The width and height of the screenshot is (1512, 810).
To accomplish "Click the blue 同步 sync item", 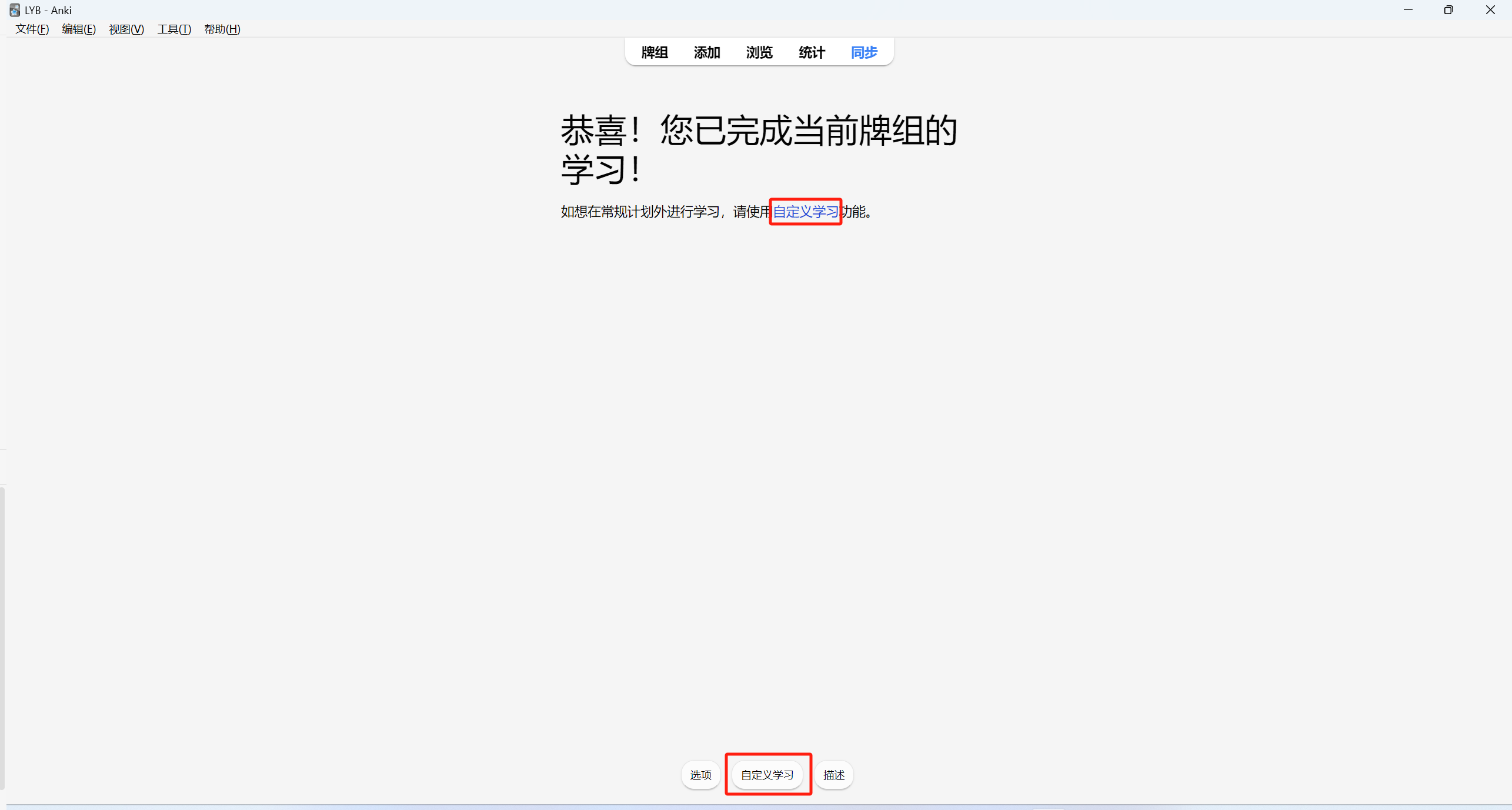I will click(x=863, y=52).
